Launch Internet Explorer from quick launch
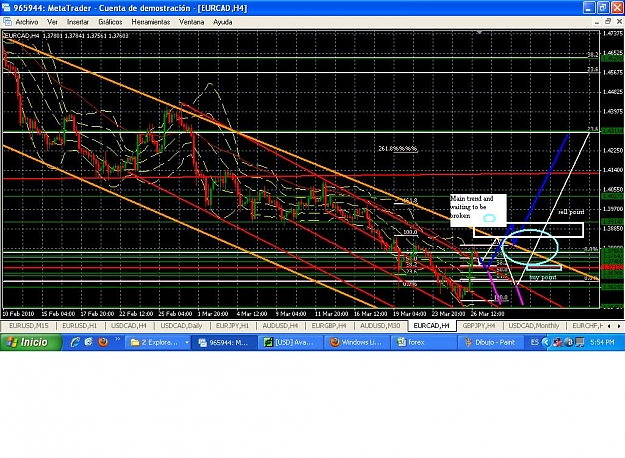 pyautogui.click(x=75, y=342)
